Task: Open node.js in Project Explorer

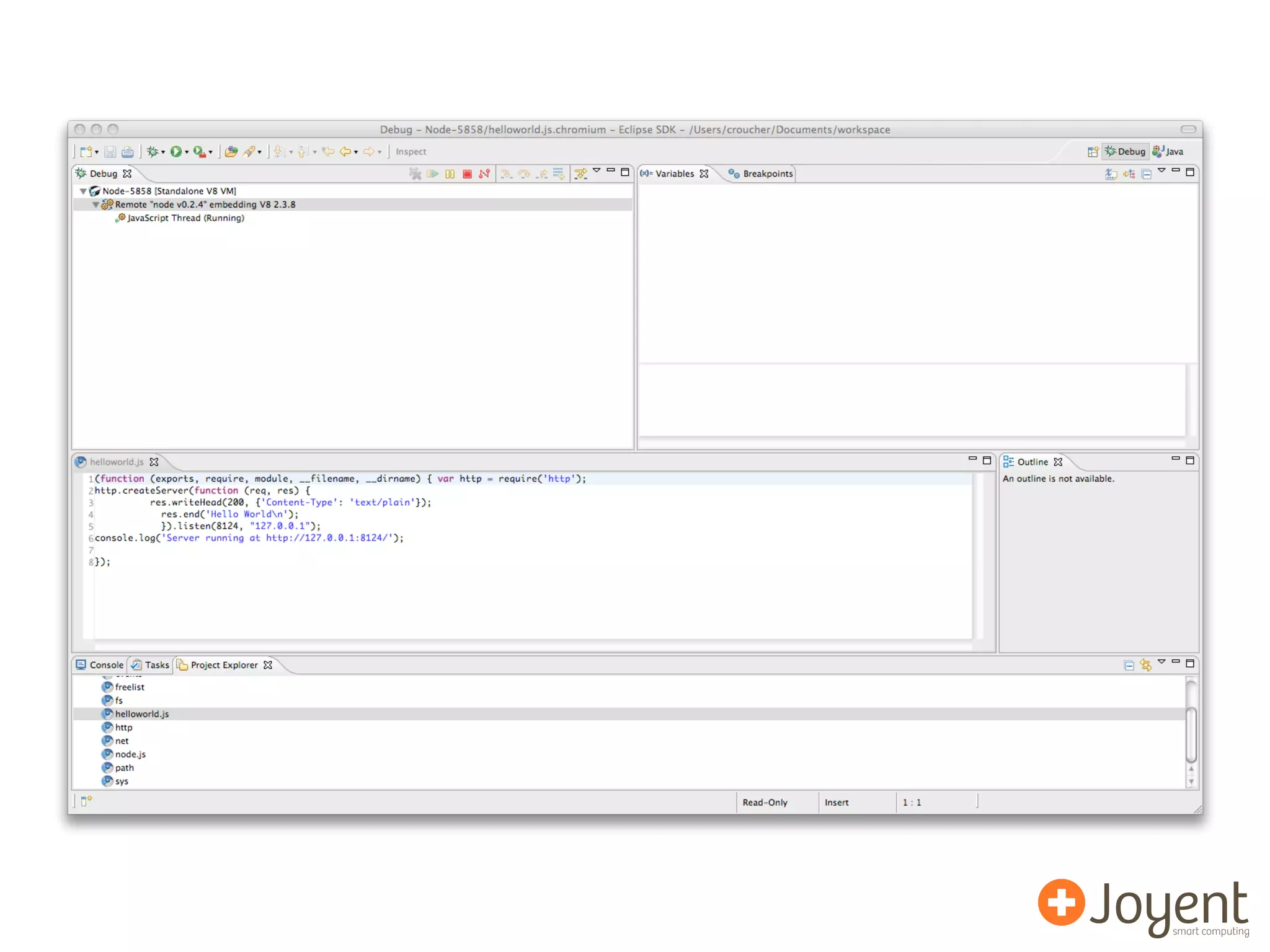Action: coord(130,754)
